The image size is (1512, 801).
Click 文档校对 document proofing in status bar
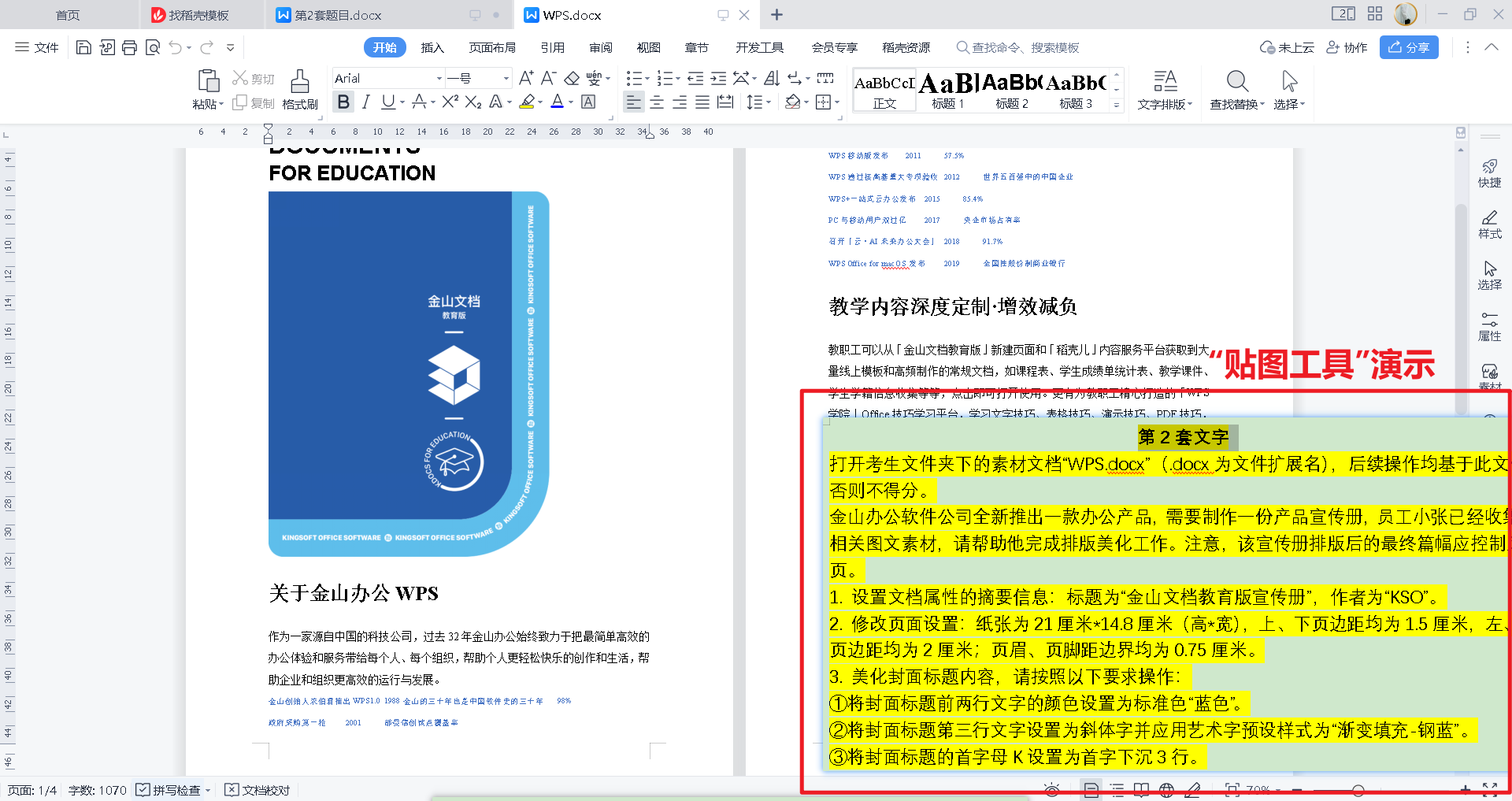point(258,790)
